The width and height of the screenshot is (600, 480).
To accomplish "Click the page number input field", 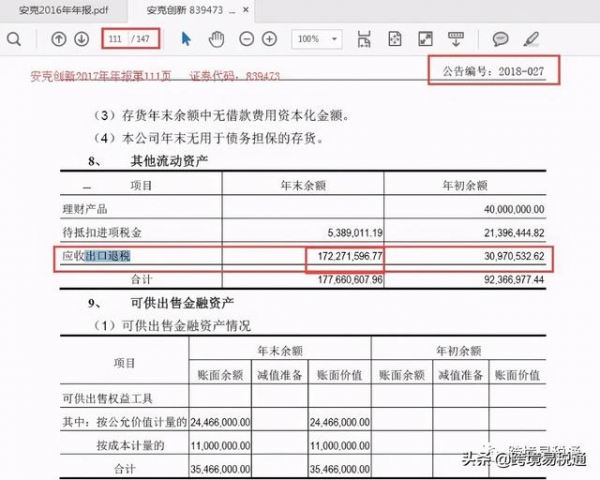I will pyautogui.click(x=118, y=39).
